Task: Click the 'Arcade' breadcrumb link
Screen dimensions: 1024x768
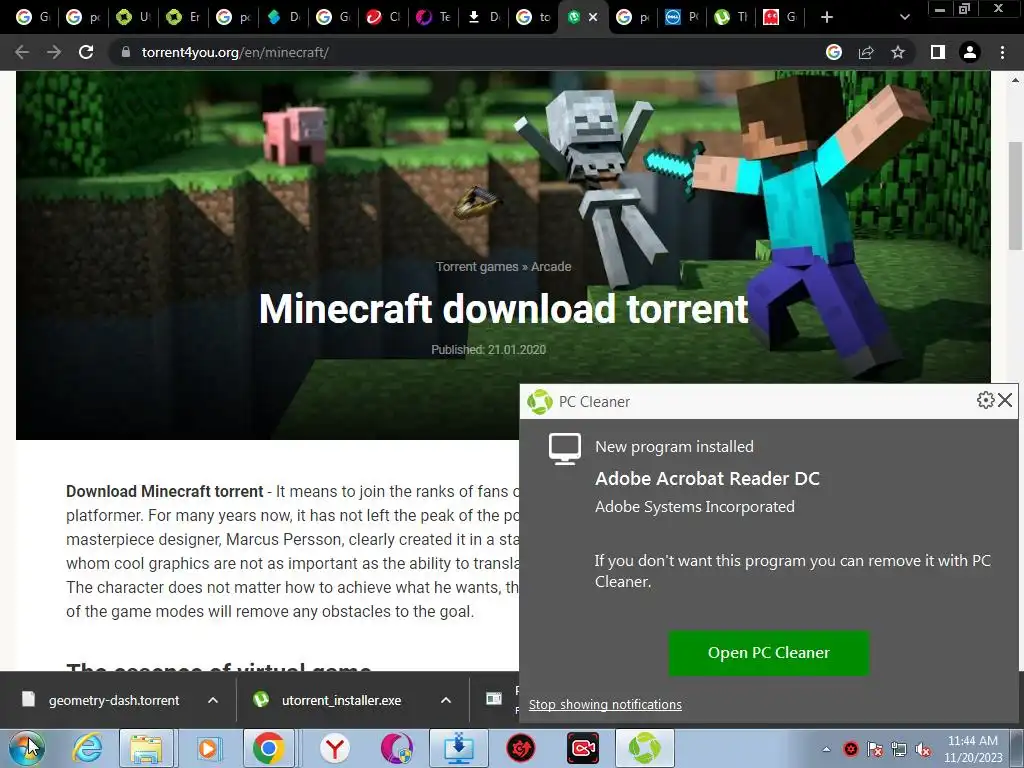Action: click(x=551, y=266)
